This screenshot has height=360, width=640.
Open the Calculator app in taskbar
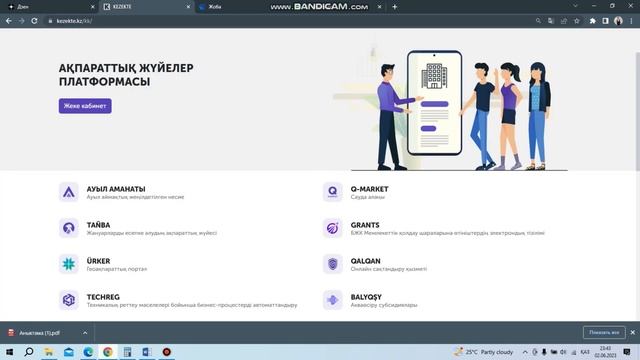click(x=127, y=351)
